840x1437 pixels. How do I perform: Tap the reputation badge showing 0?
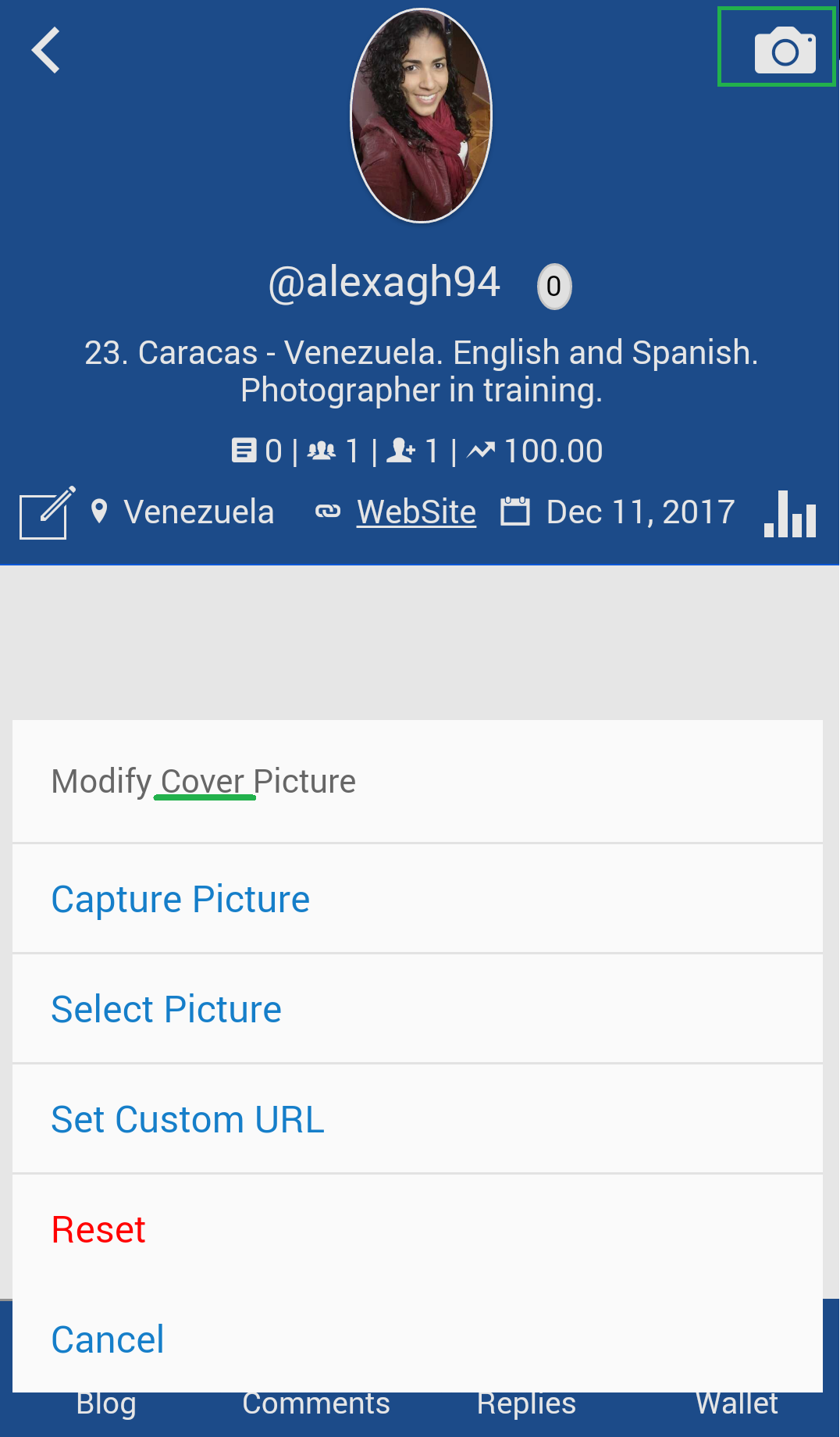click(x=553, y=287)
